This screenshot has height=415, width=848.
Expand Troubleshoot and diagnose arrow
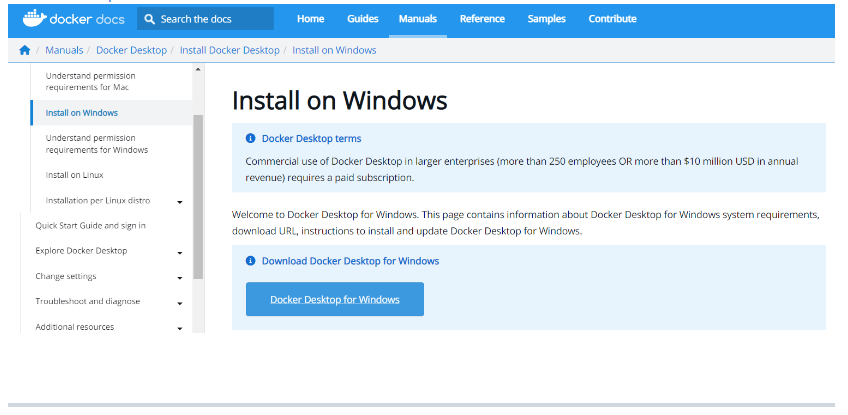[180, 304]
